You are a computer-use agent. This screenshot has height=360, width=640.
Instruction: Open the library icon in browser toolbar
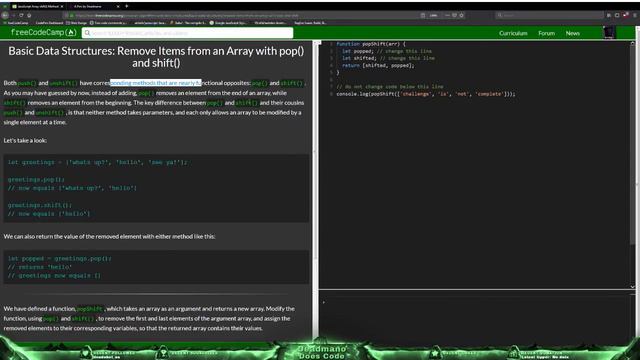click(609, 15)
